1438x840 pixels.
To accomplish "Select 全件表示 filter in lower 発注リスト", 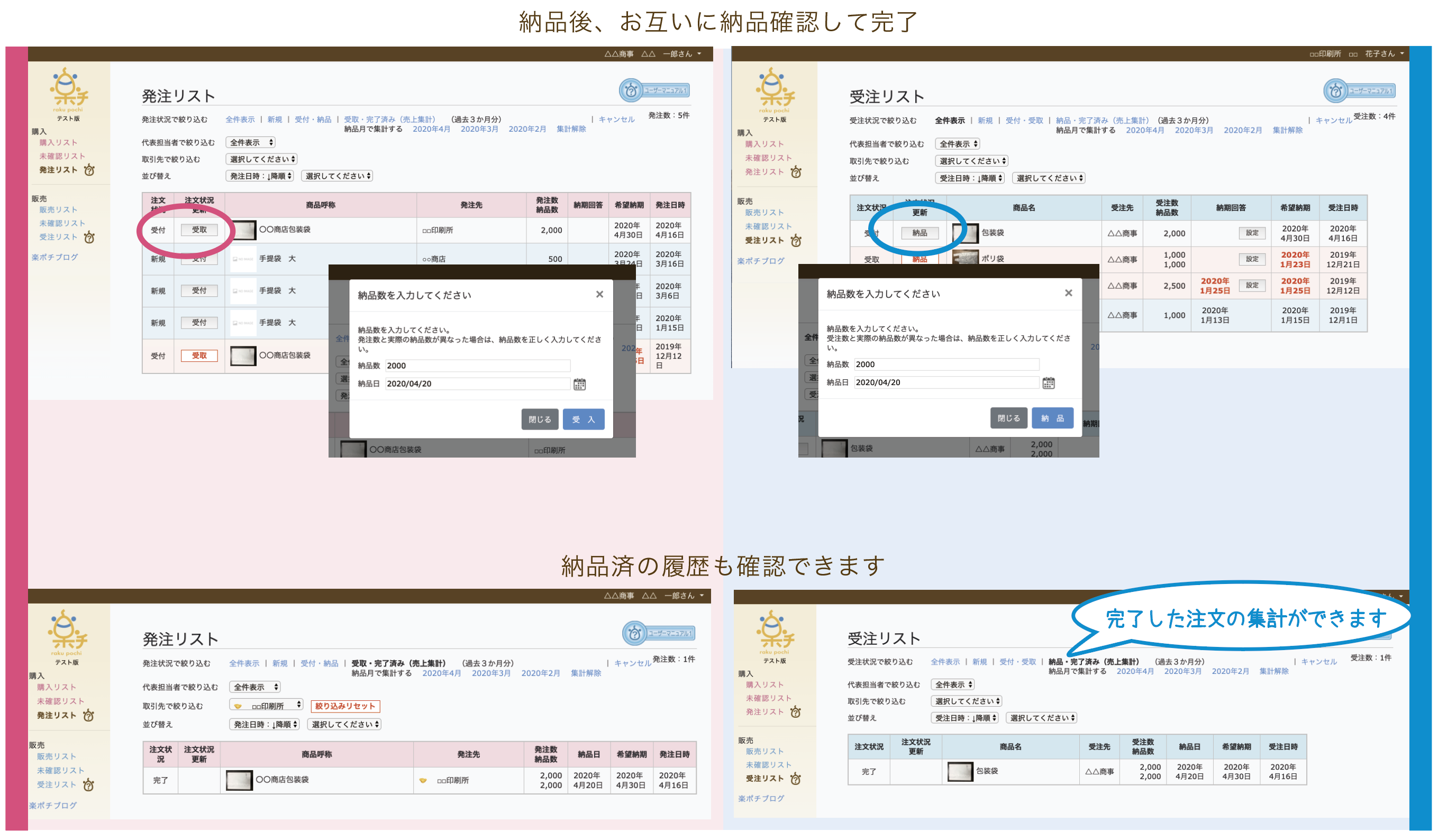I will tap(244, 663).
